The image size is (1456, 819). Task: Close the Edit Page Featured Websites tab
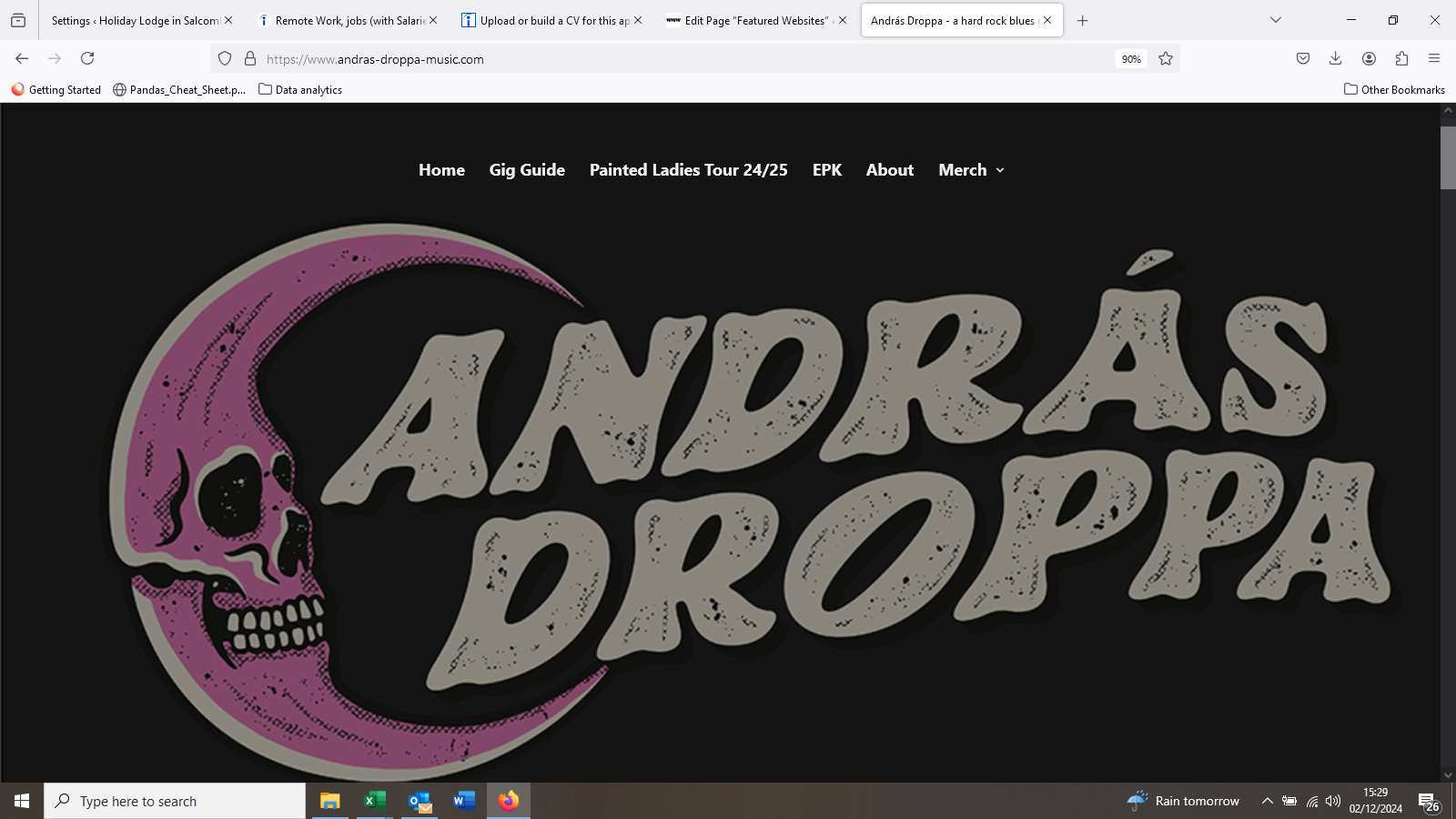(843, 20)
